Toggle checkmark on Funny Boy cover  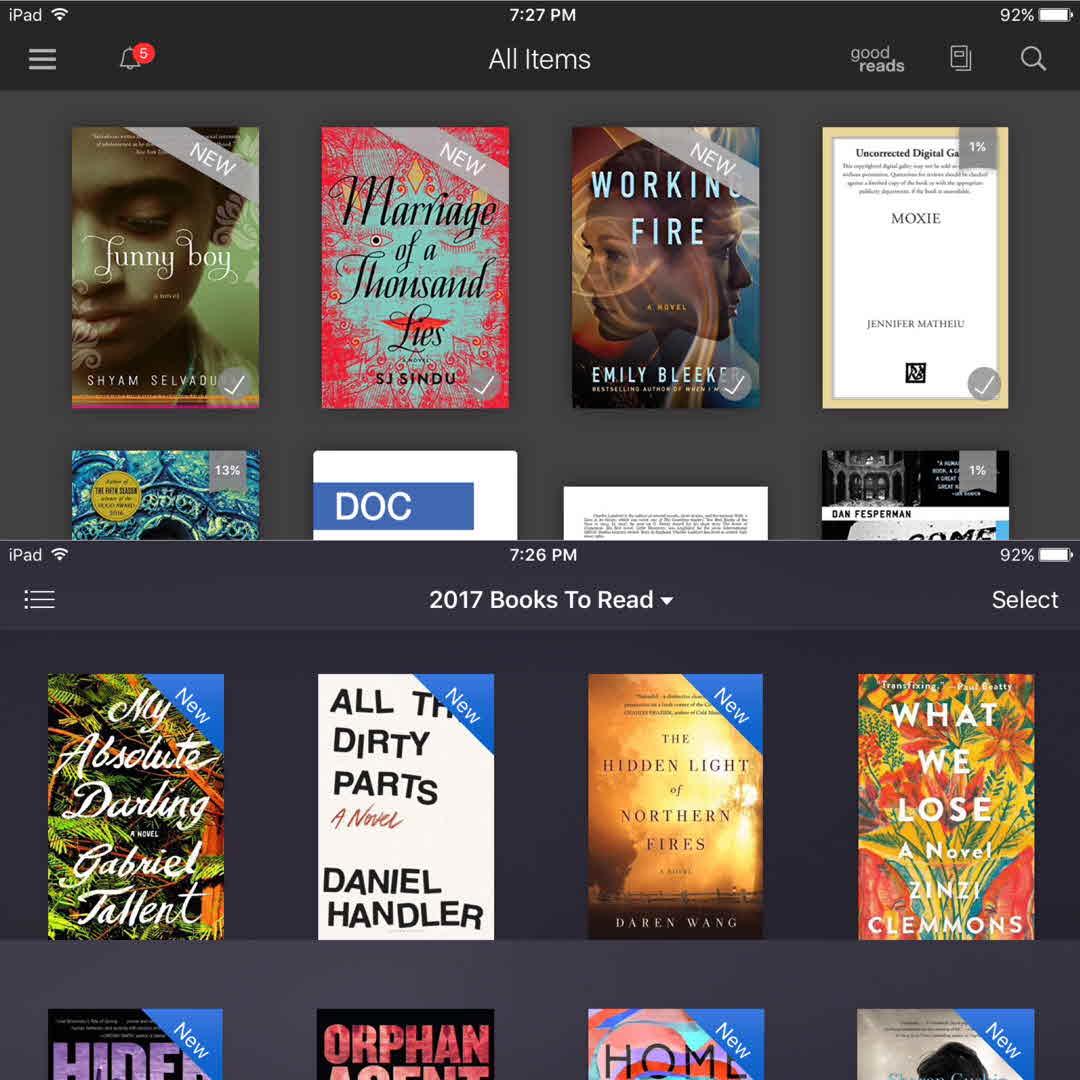coord(234,384)
